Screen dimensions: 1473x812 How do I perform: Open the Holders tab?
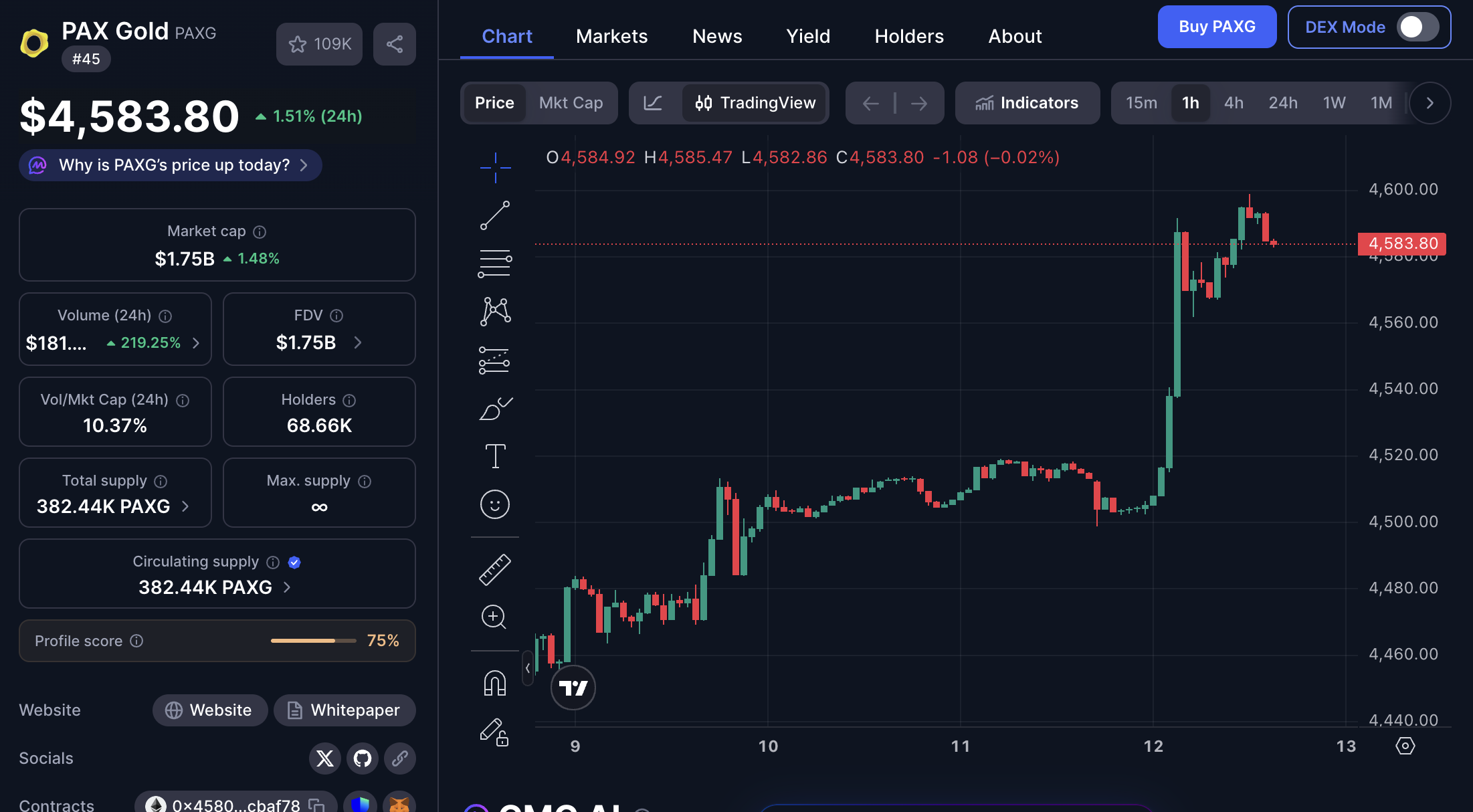(909, 36)
